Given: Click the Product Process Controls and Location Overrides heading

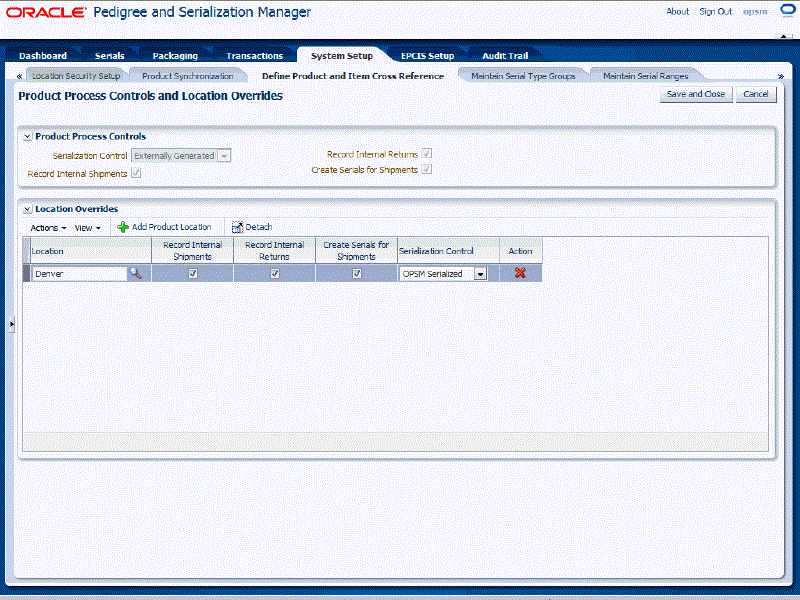Looking at the screenshot, I should [x=151, y=96].
